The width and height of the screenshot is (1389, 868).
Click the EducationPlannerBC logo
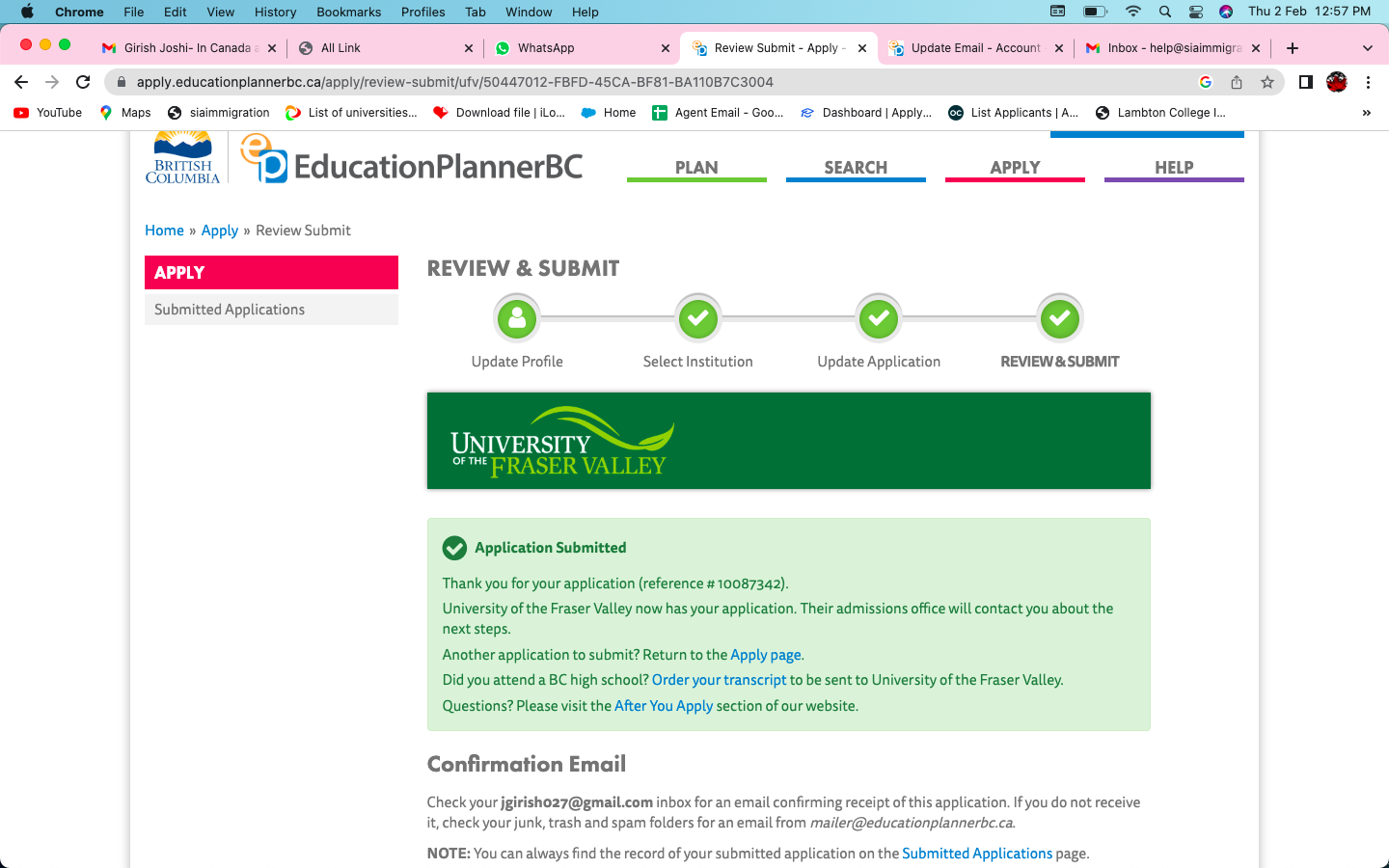pyautogui.click(x=412, y=160)
